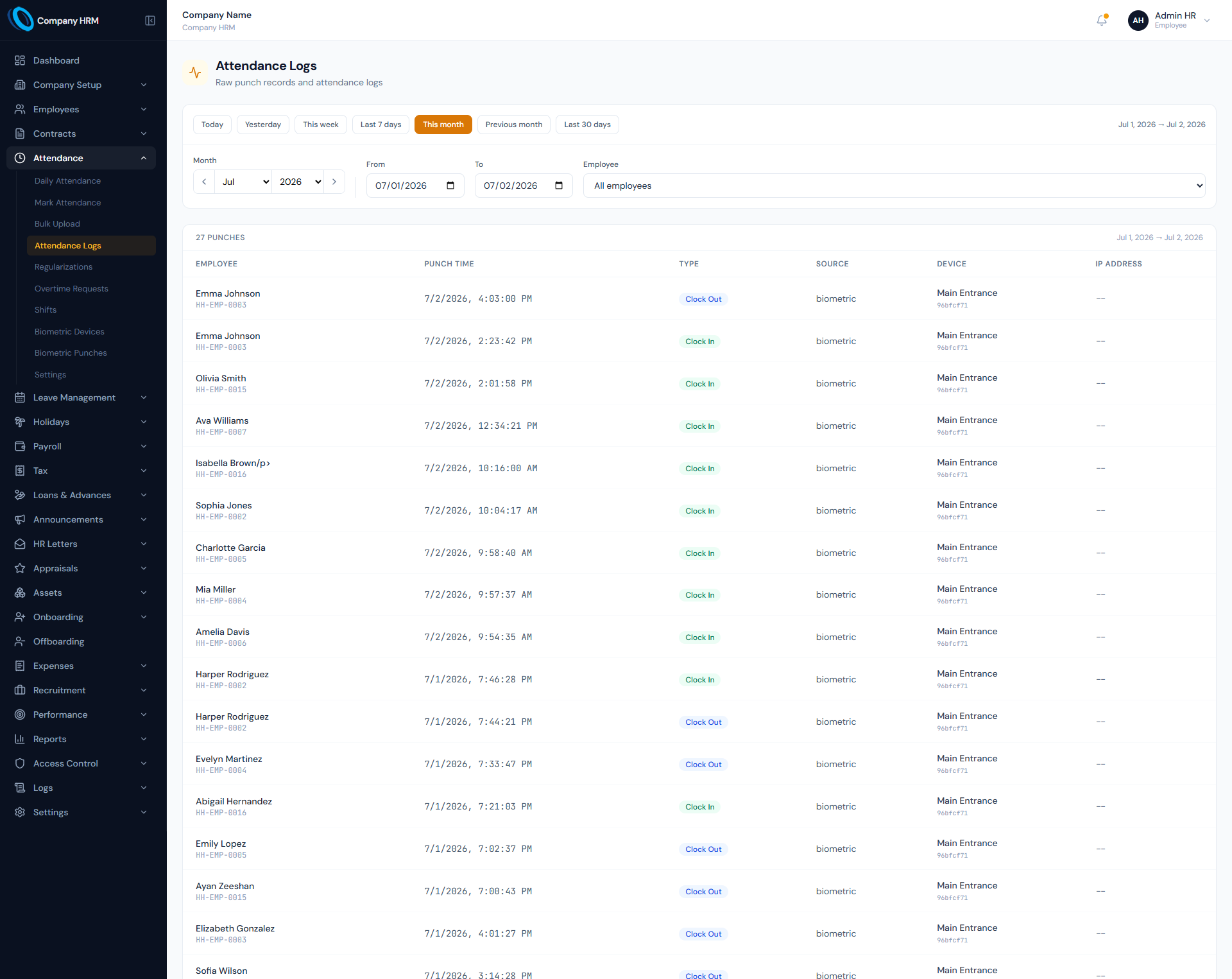Click the Attendance Logs sidebar item
The height and width of the screenshot is (979, 1232).
tap(91, 245)
